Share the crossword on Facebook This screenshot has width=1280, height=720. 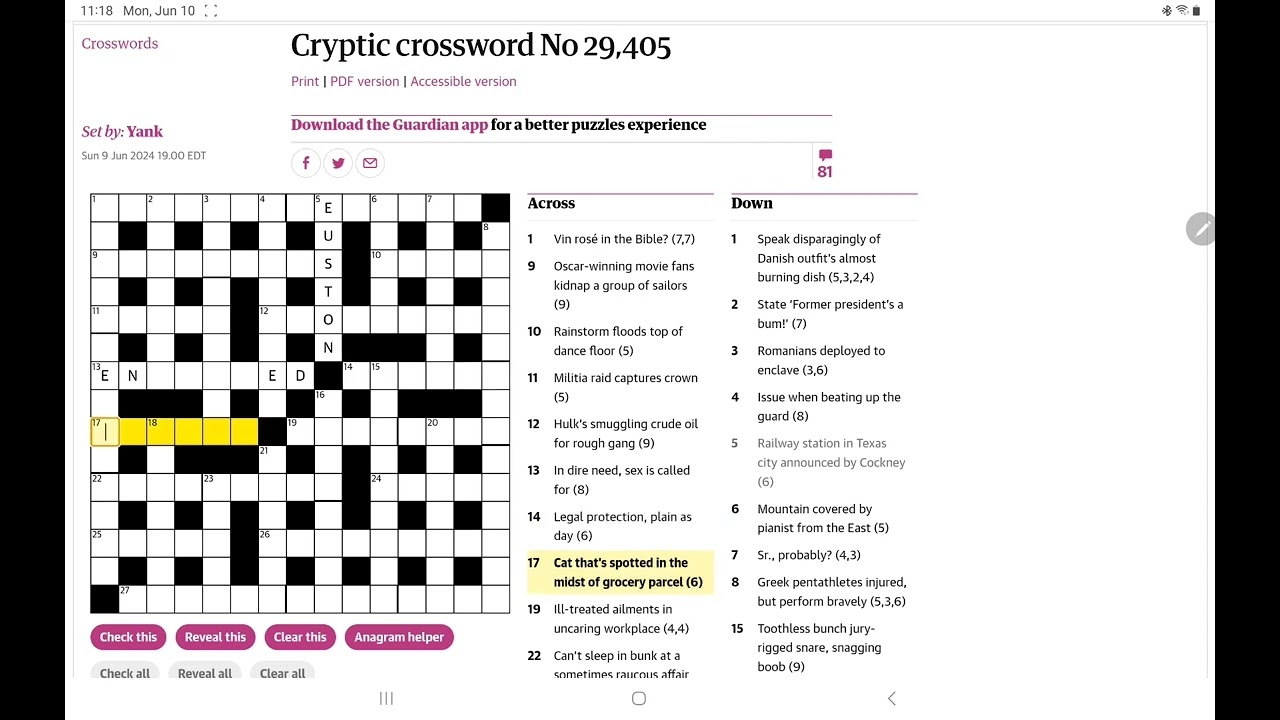[306, 162]
